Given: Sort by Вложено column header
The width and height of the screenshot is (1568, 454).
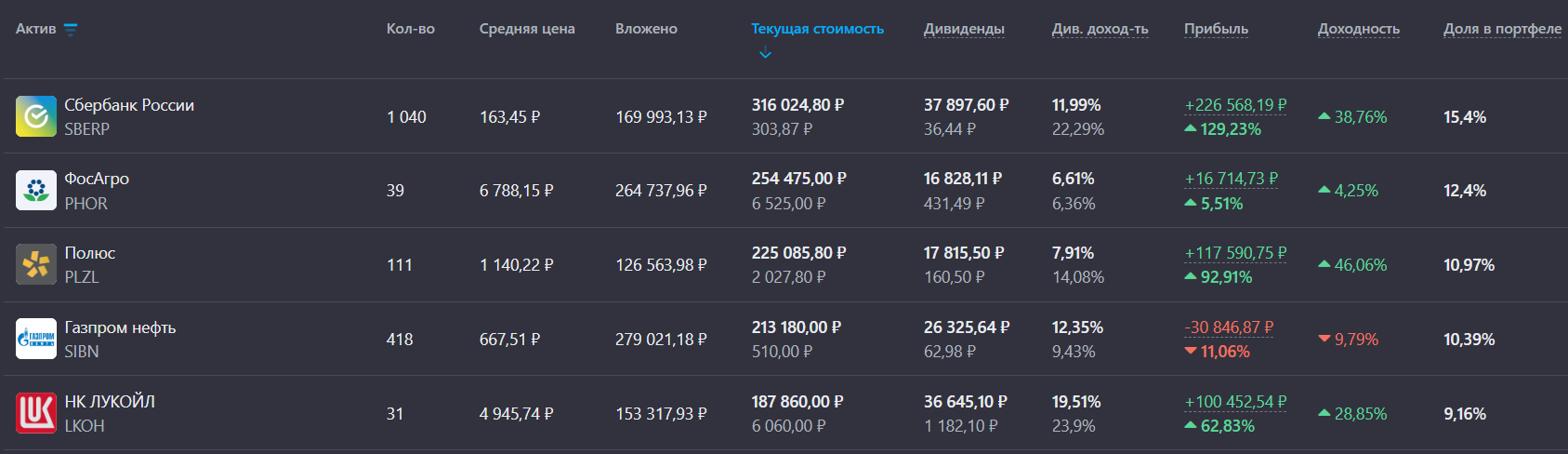Looking at the screenshot, I should pos(646,29).
